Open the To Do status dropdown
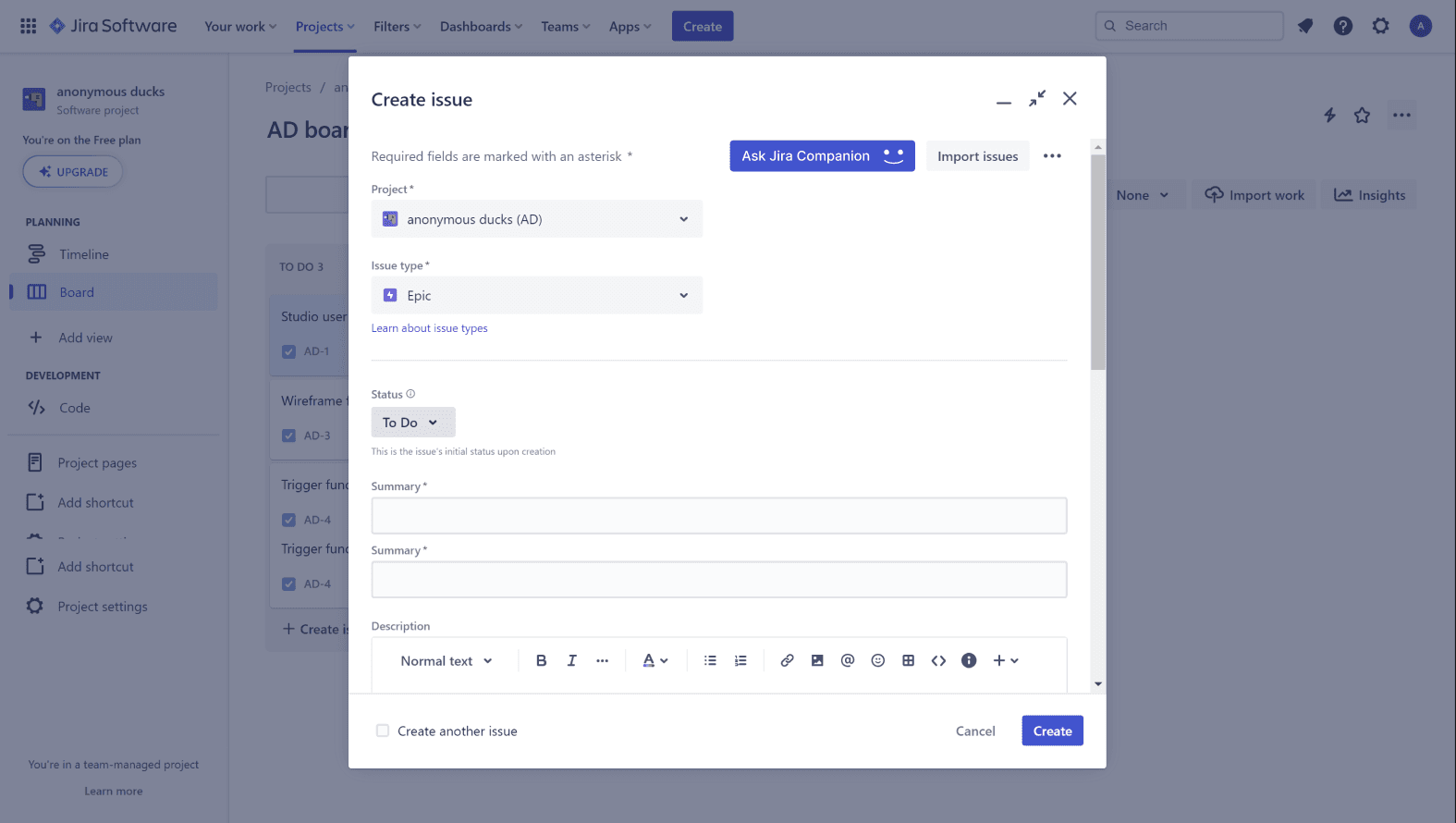 point(413,423)
